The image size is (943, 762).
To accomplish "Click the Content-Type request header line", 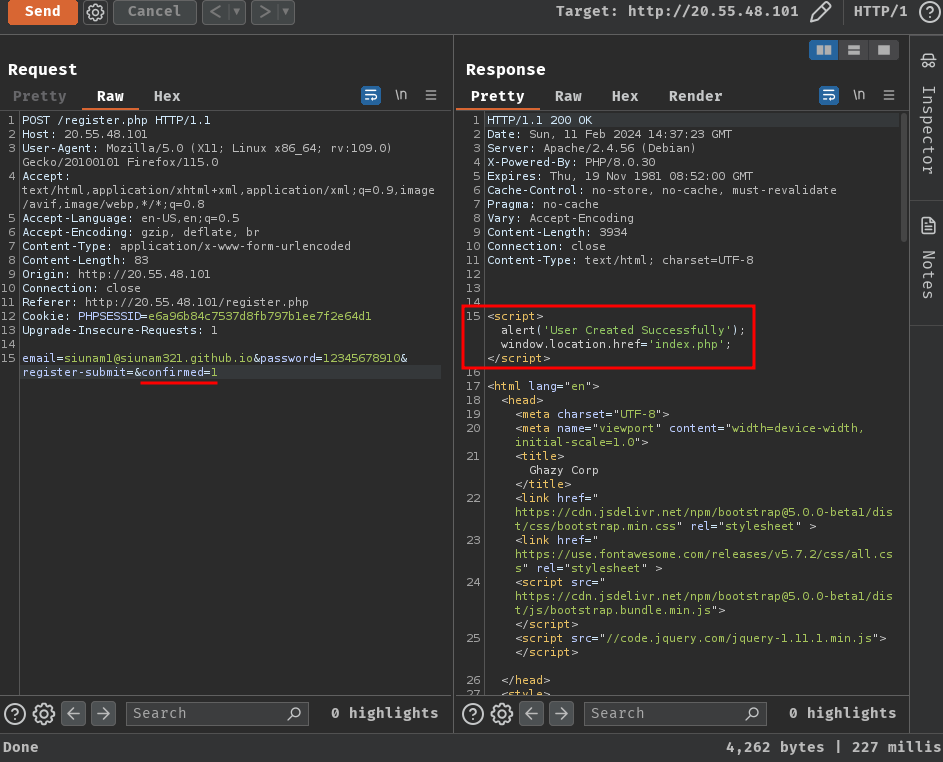I will coord(186,246).
